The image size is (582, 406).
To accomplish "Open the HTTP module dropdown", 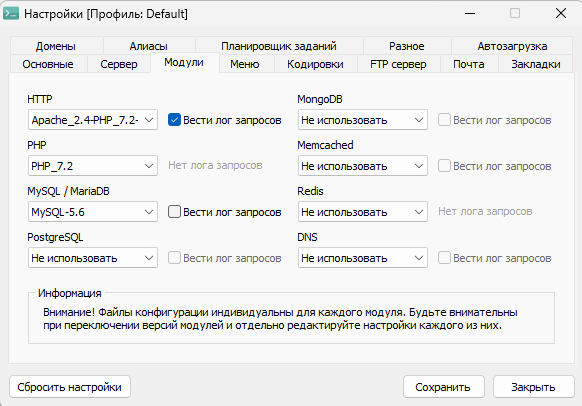I will click(93, 120).
